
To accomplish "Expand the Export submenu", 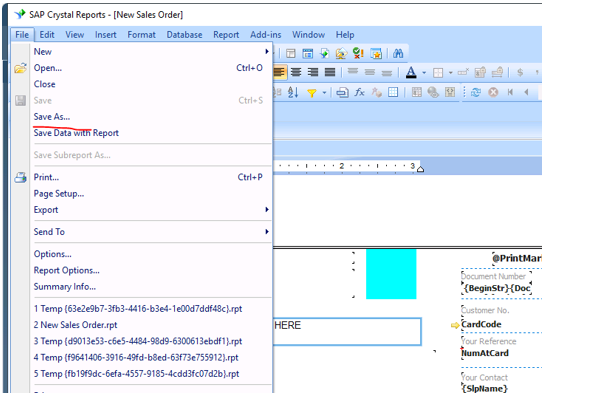I will (x=267, y=209).
